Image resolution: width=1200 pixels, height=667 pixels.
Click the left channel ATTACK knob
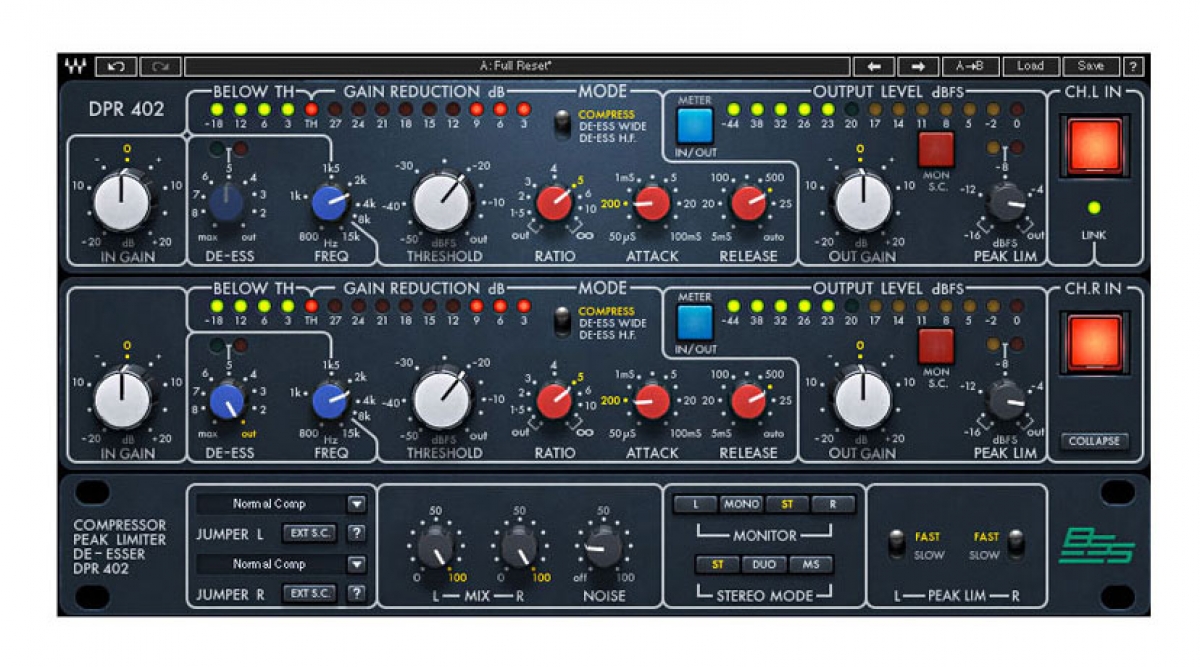[x=652, y=203]
